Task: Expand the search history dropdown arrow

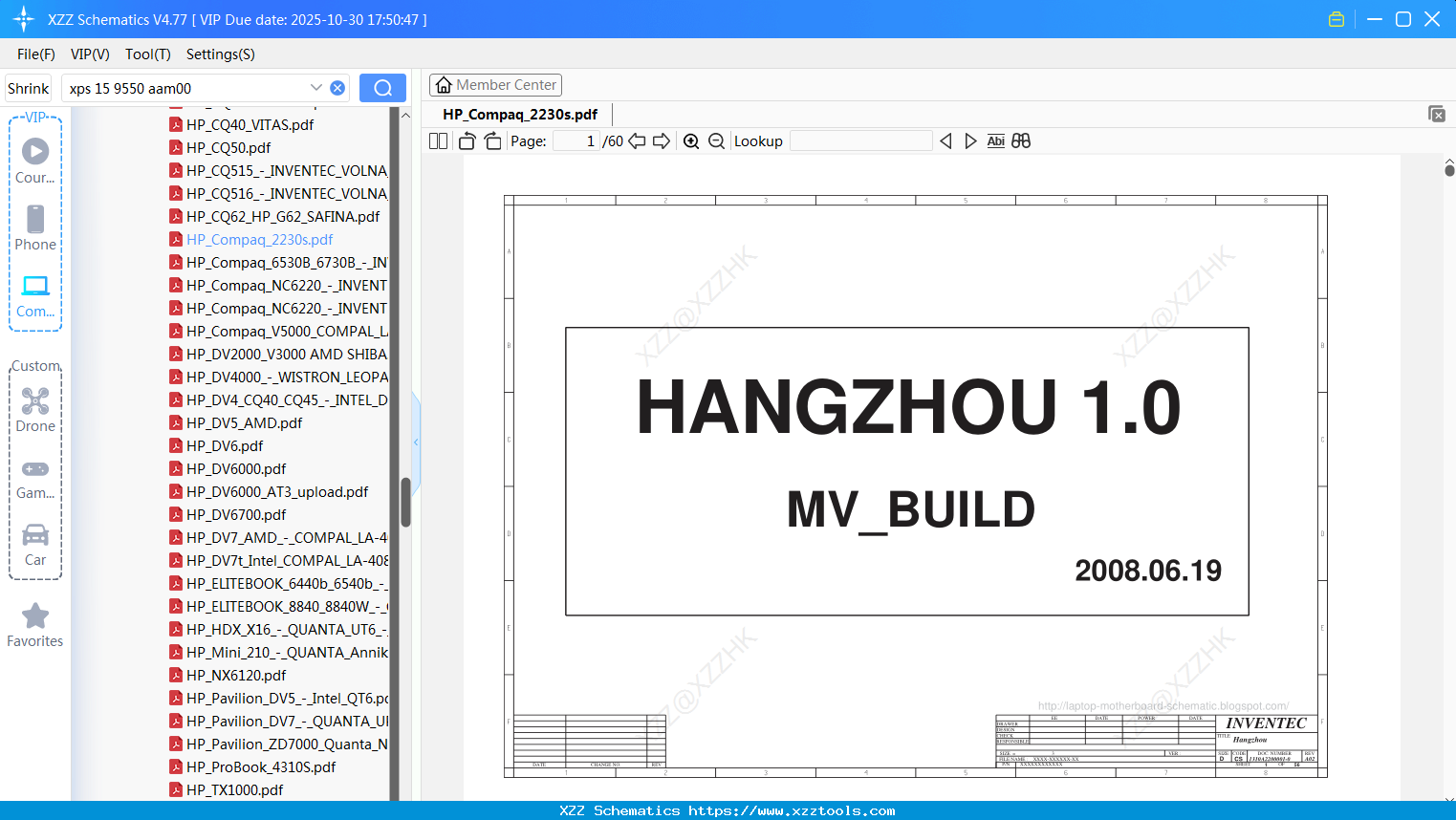Action: tap(316, 88)
